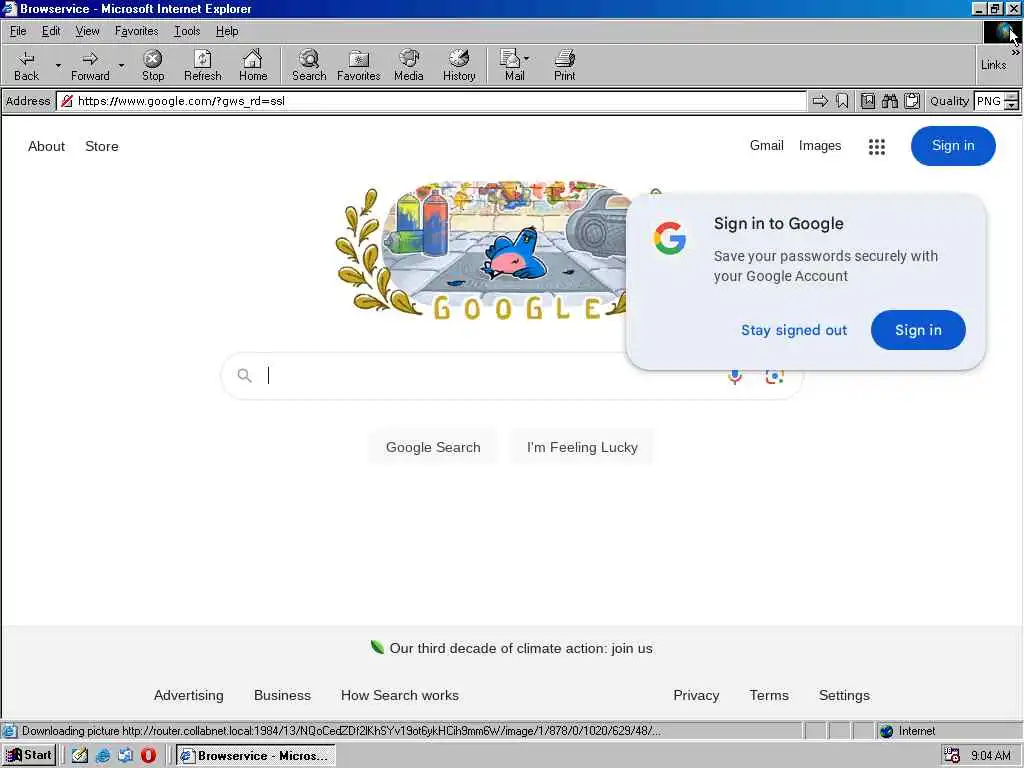The width and height of the screenshot is (1024, 768).
Task: Launch Opera from the quick launch bar
Action: (x=148, y=755)
